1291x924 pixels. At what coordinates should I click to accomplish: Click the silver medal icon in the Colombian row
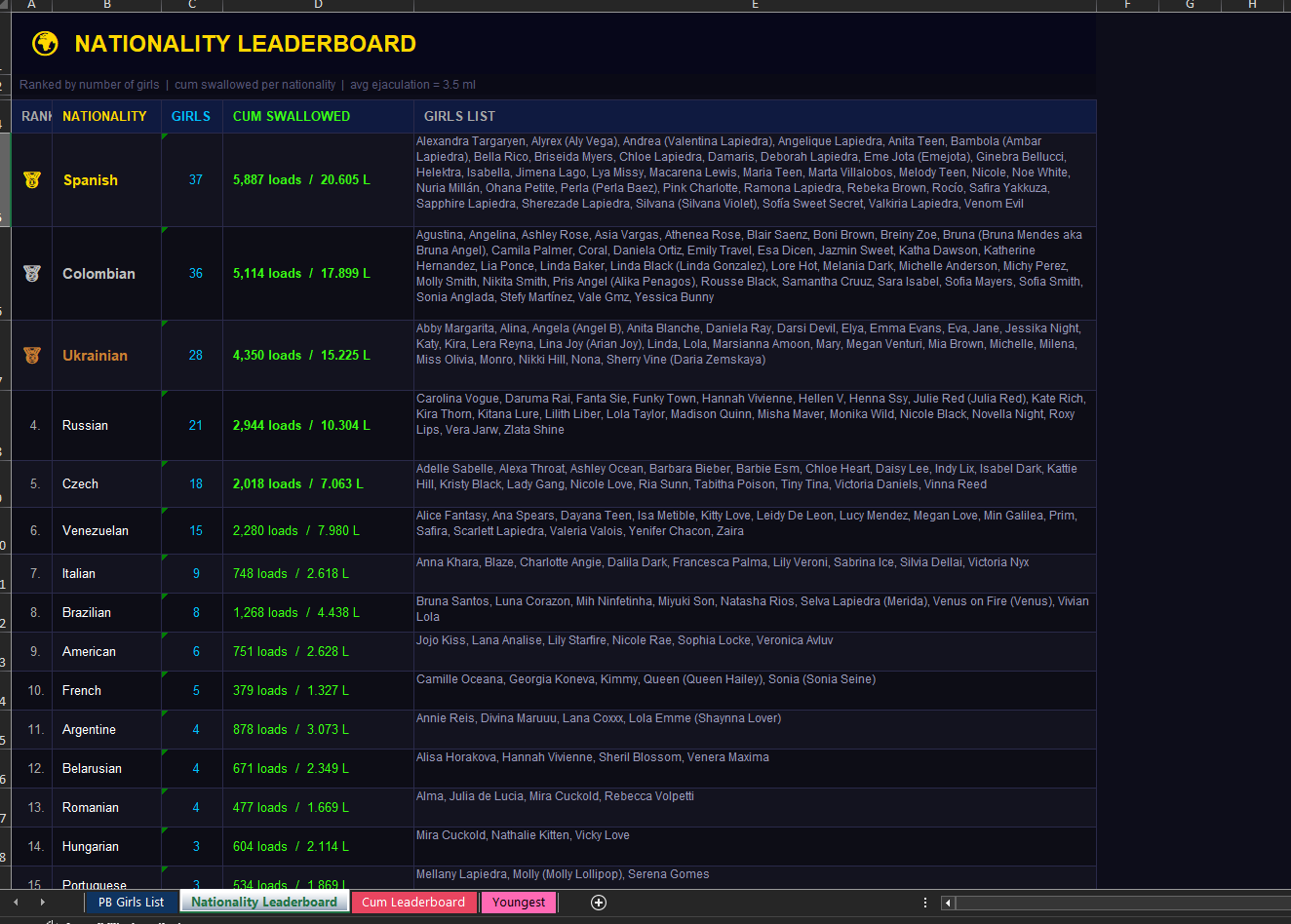click(x=32, y=274)
